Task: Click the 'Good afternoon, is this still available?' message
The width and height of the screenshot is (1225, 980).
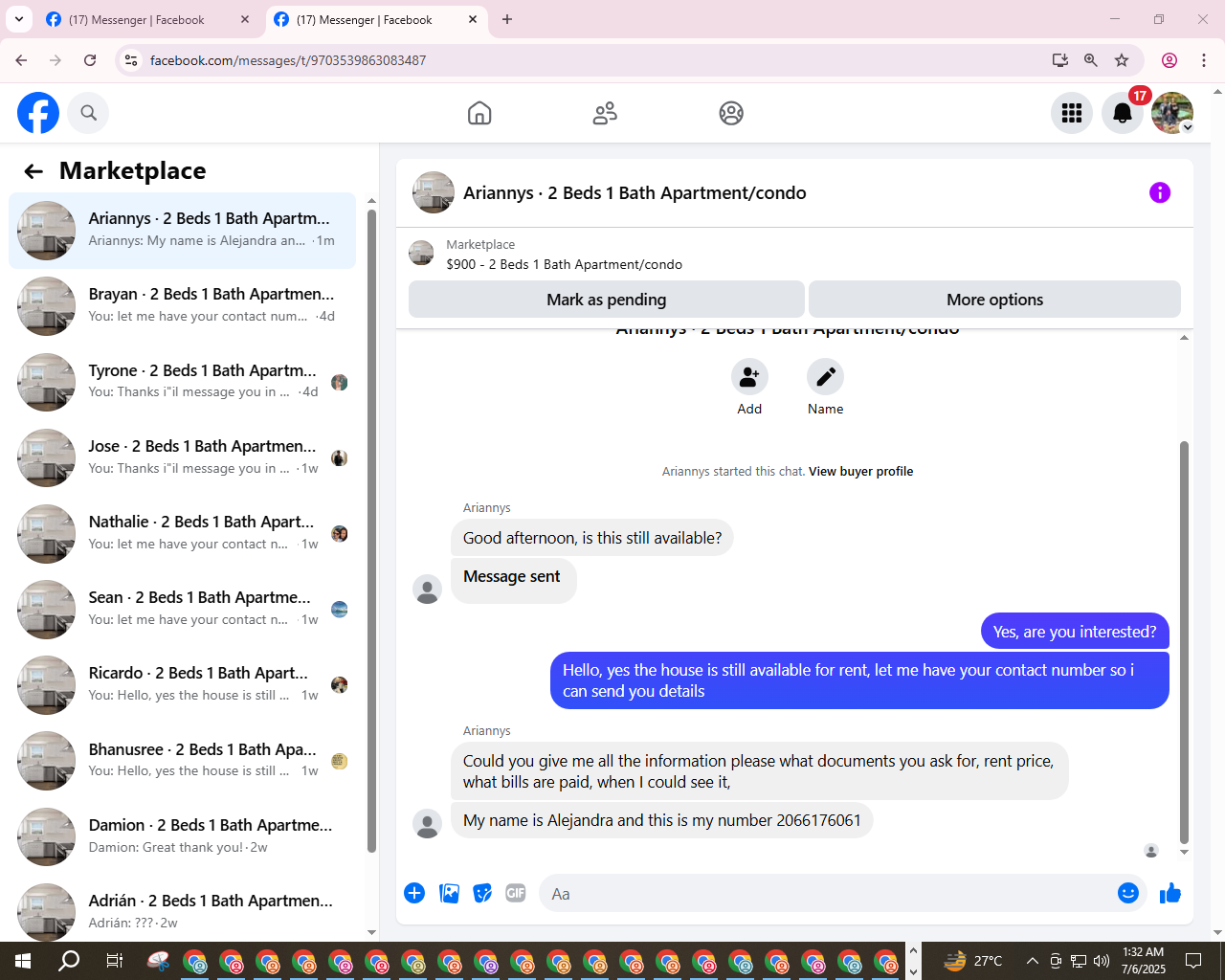Action: click(592, 538)
